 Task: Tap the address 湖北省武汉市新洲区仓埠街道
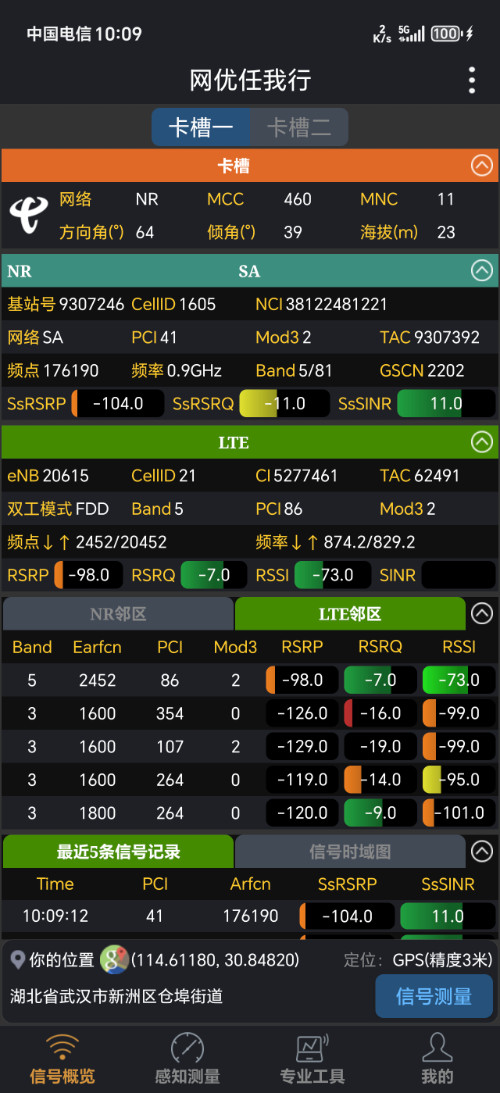coord(116,997)
